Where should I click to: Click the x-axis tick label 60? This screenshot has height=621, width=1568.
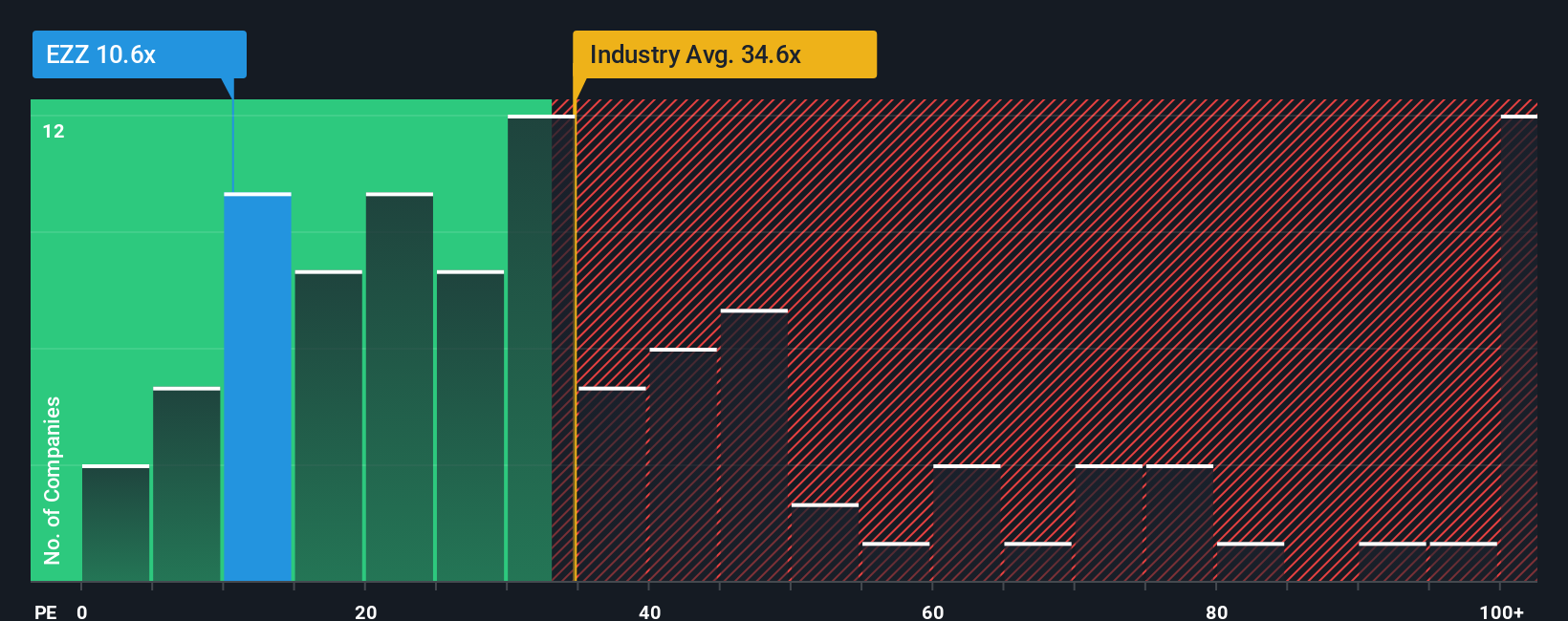point(933,611)
